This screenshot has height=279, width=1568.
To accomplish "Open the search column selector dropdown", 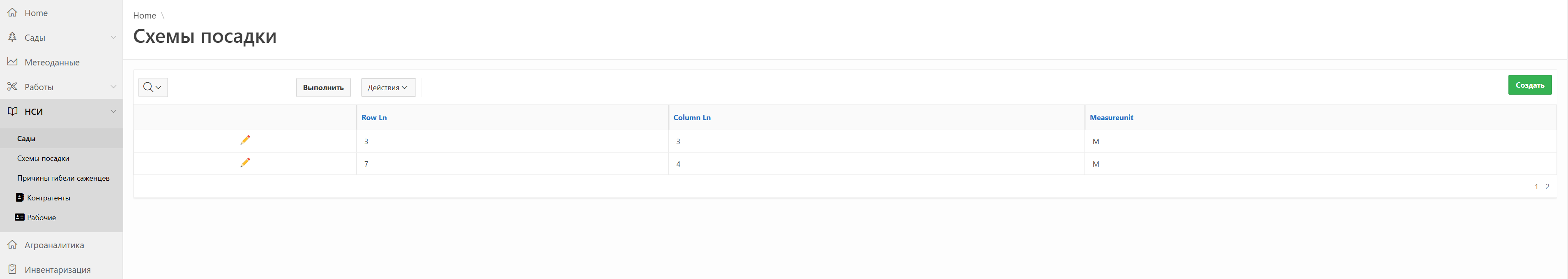I will coord(153,87).
